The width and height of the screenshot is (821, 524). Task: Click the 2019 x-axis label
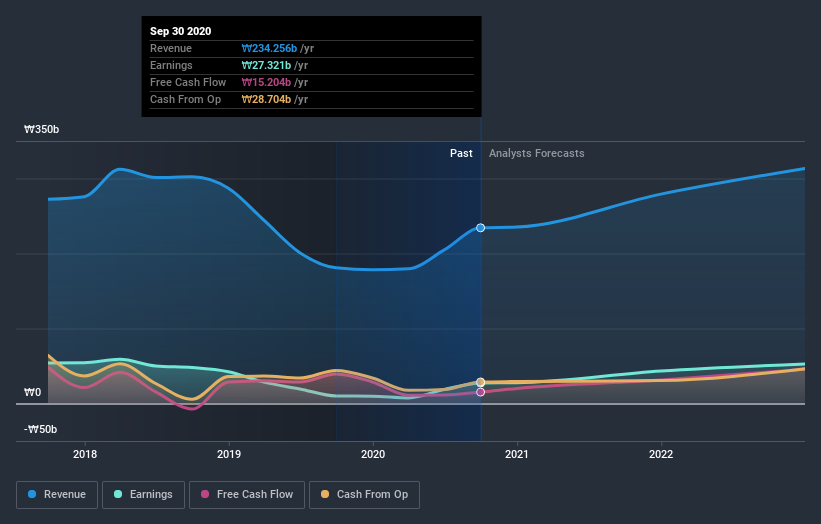[229, 454]
